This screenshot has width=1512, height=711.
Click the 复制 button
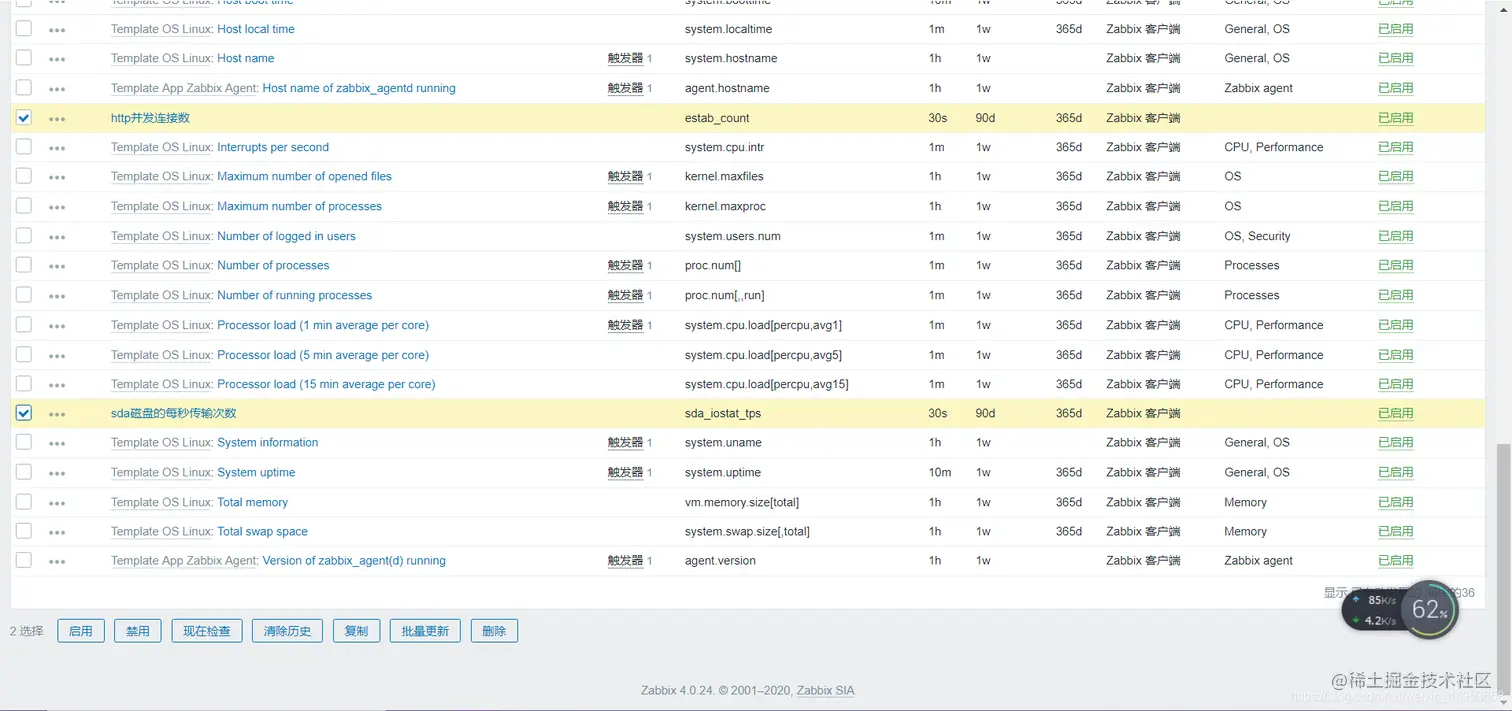(356, 631)
